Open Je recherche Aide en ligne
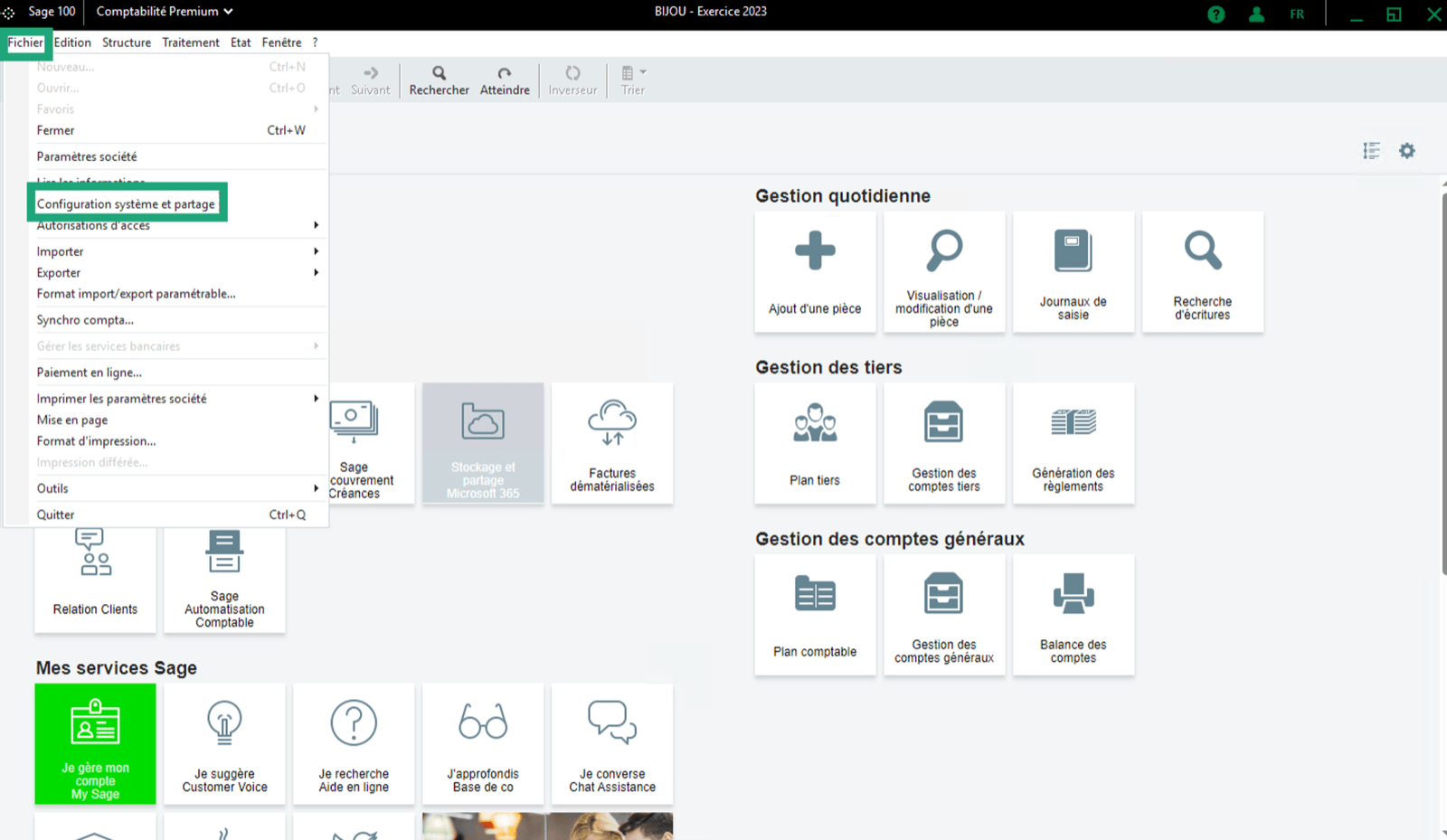This screenshot has height=840, width=1447. pyautogui.click(x=354, y=744)
